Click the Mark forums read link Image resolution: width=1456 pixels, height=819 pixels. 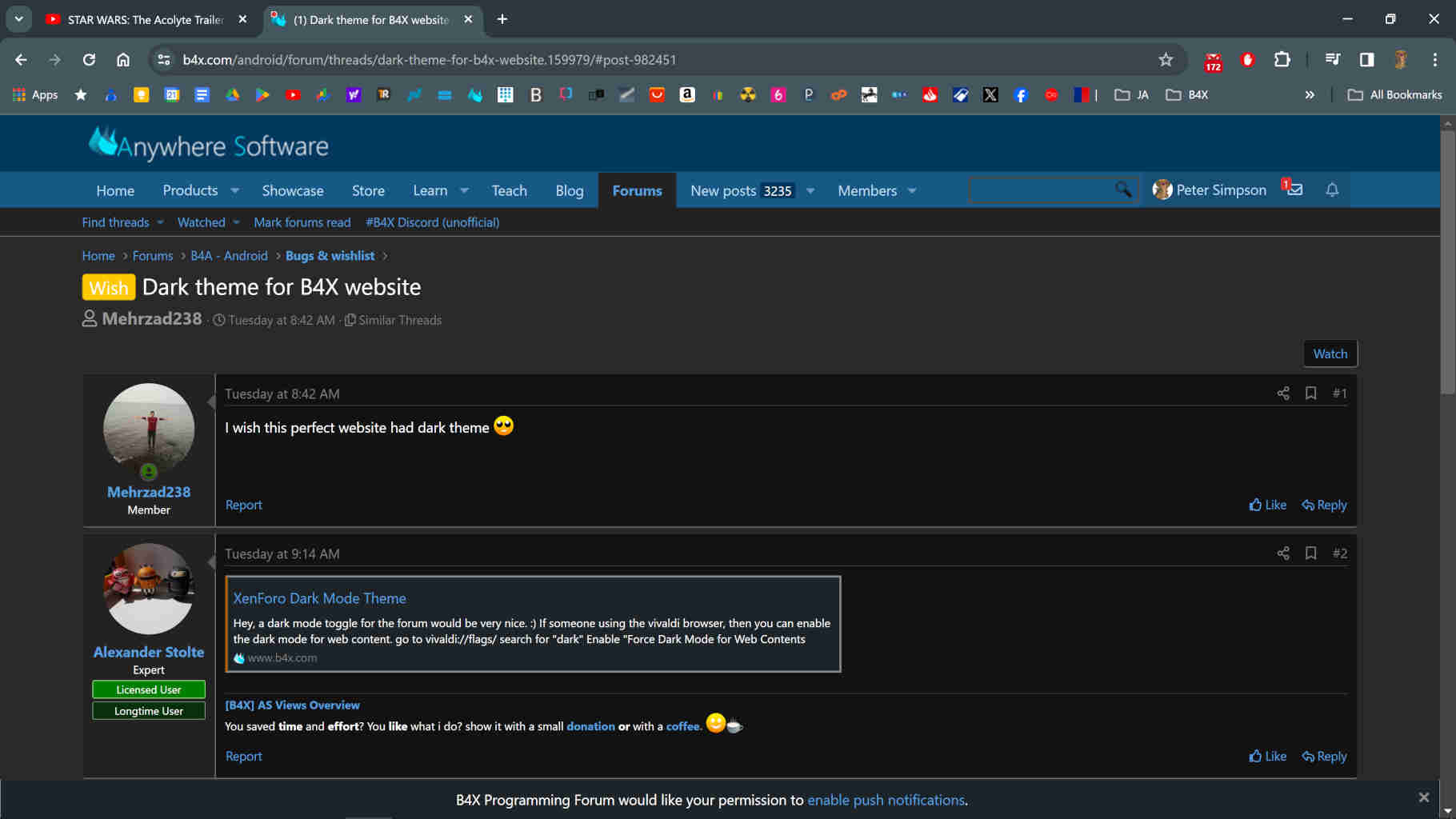pos(302,222)
